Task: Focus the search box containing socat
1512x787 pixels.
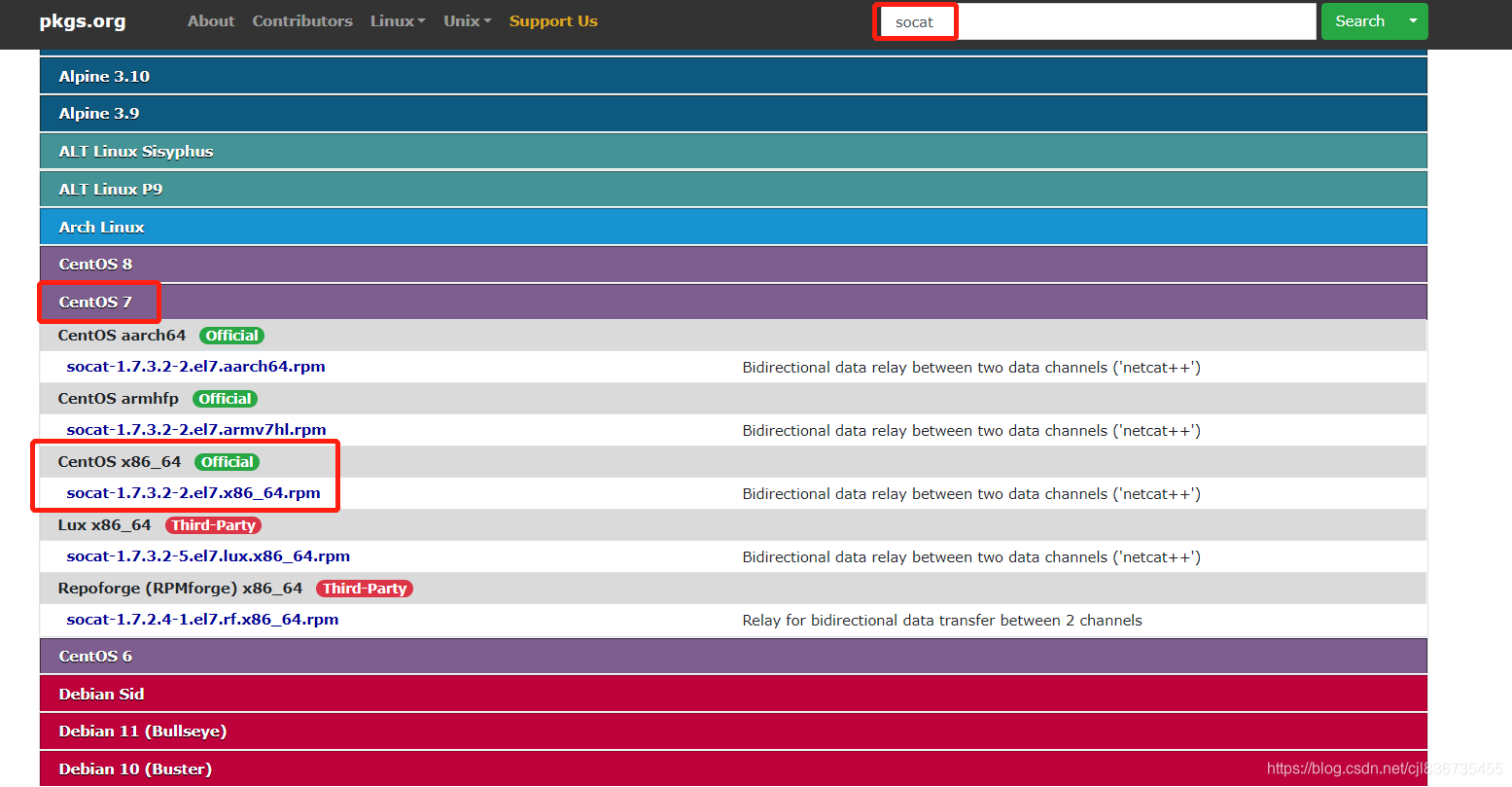Action: point(1097,21)
